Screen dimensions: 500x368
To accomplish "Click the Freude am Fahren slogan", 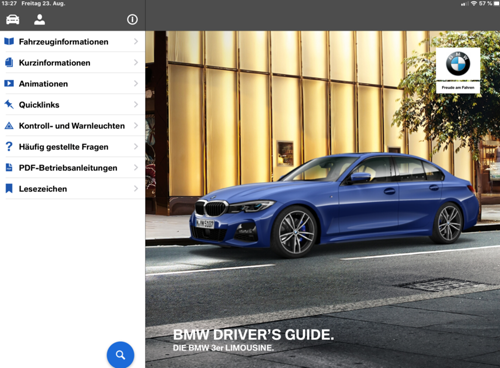I will (458, 87).
